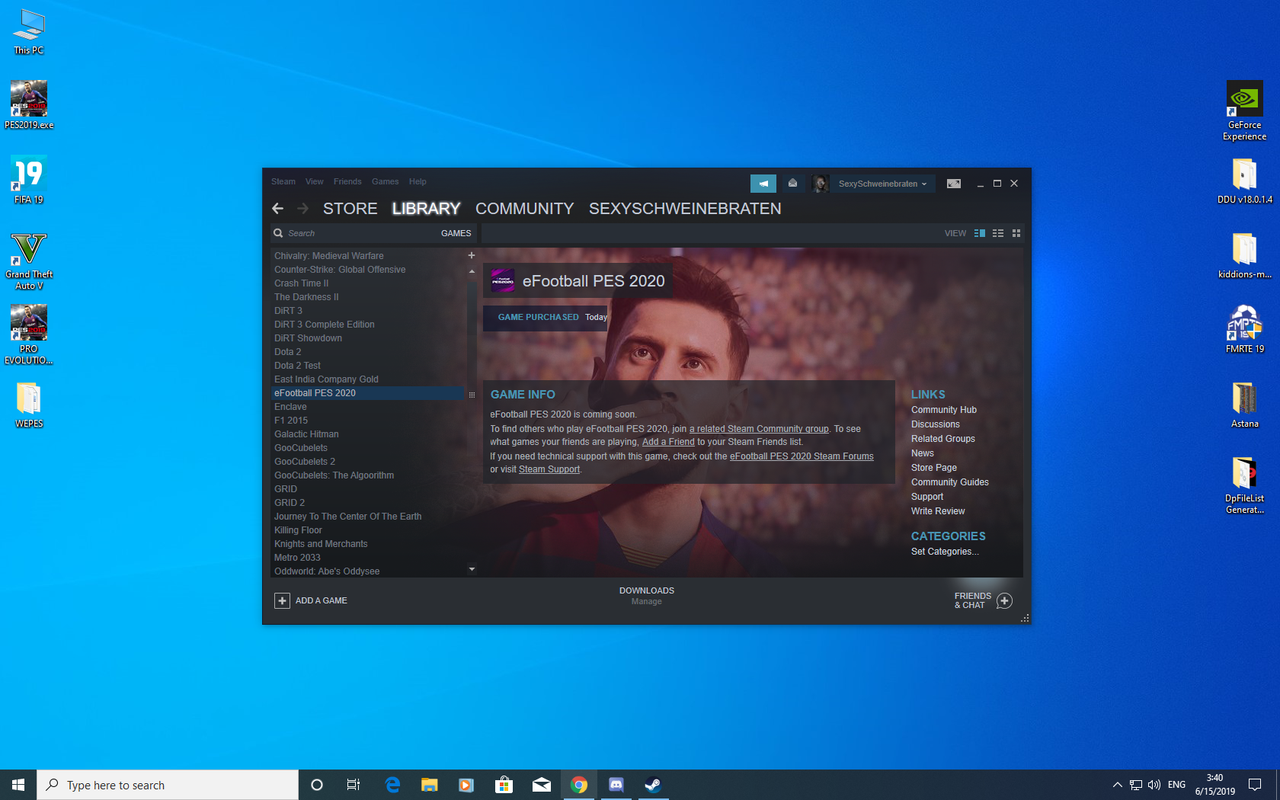Select F1 2015 in the games list
This screenshot has width=1280, height=800.
[293, 420]
